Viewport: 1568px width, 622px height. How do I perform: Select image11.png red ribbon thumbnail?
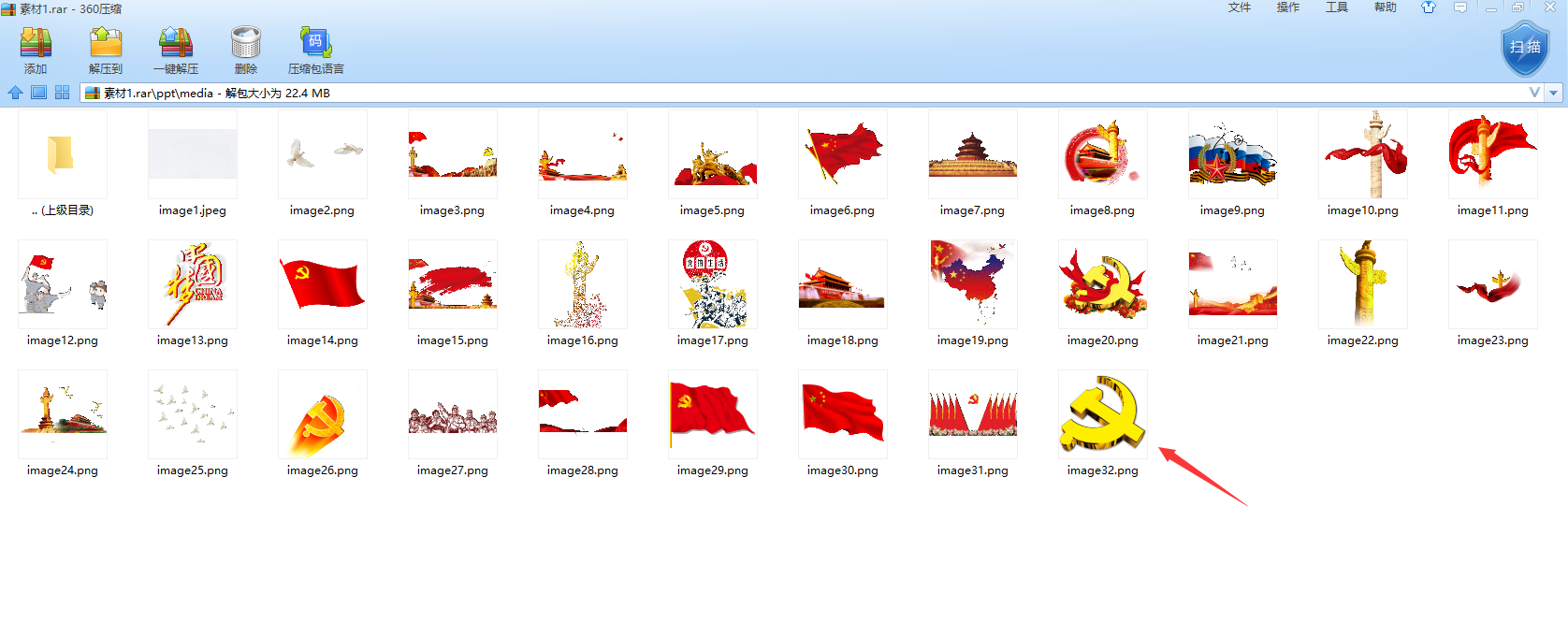pyautogui.click(x=1493, y=154)
